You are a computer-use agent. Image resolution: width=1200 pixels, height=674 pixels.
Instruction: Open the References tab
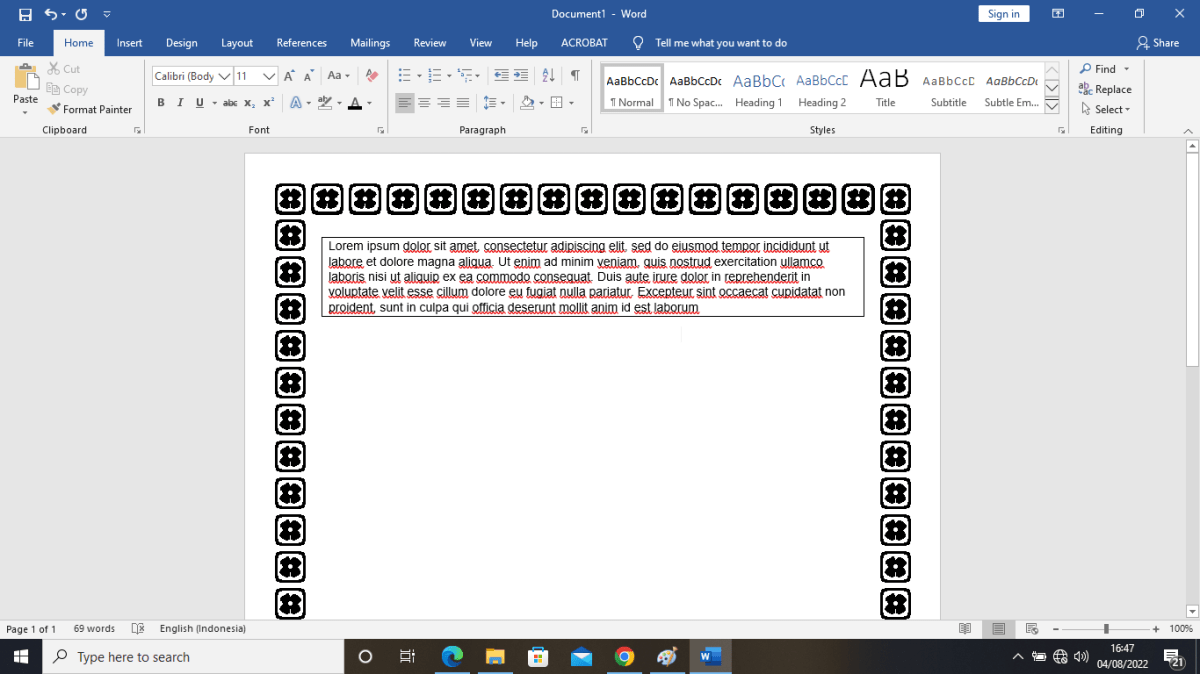tap(301, 43)
